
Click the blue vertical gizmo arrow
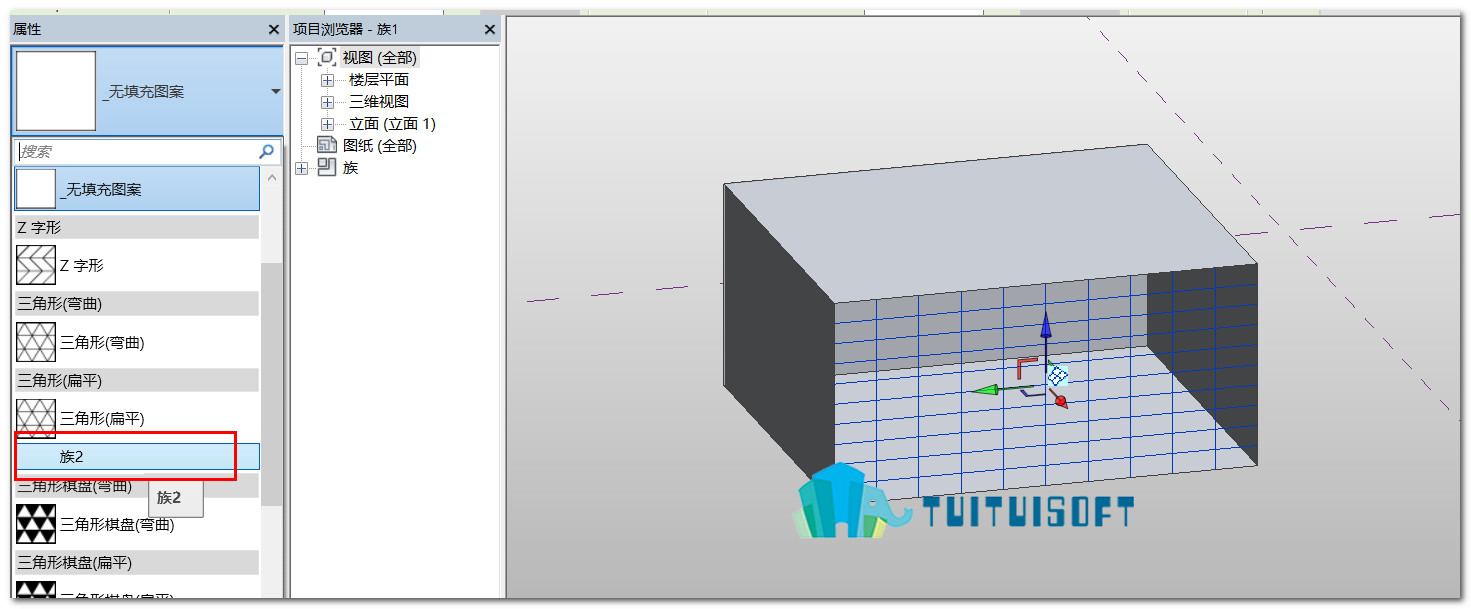[1046, 335]
